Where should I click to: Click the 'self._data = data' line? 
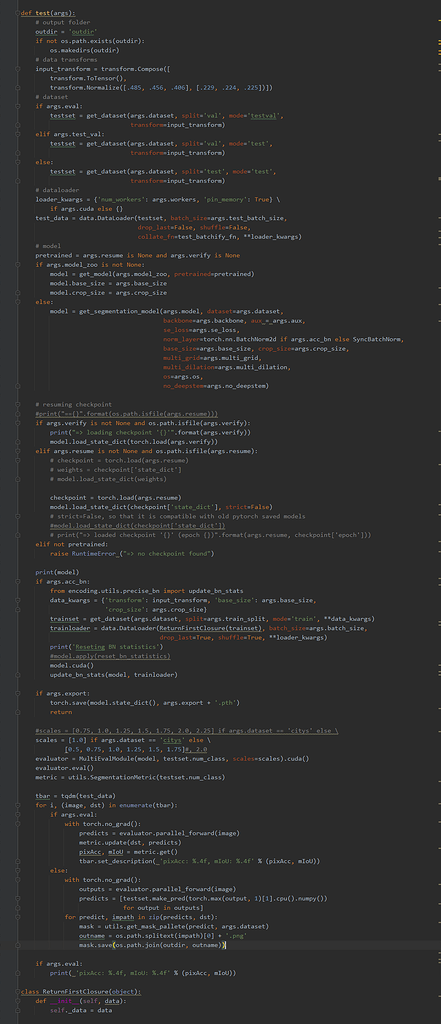coord(79,1008)
